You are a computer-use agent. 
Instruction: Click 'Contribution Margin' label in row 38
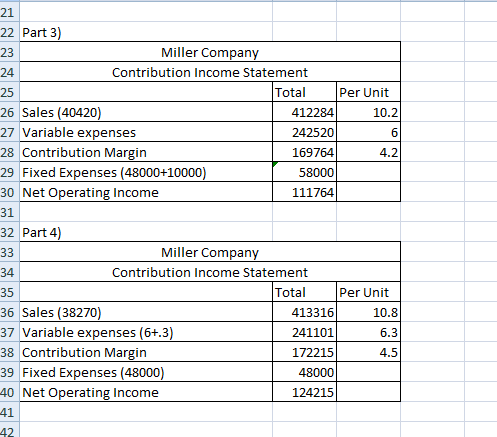click(146, 352)
